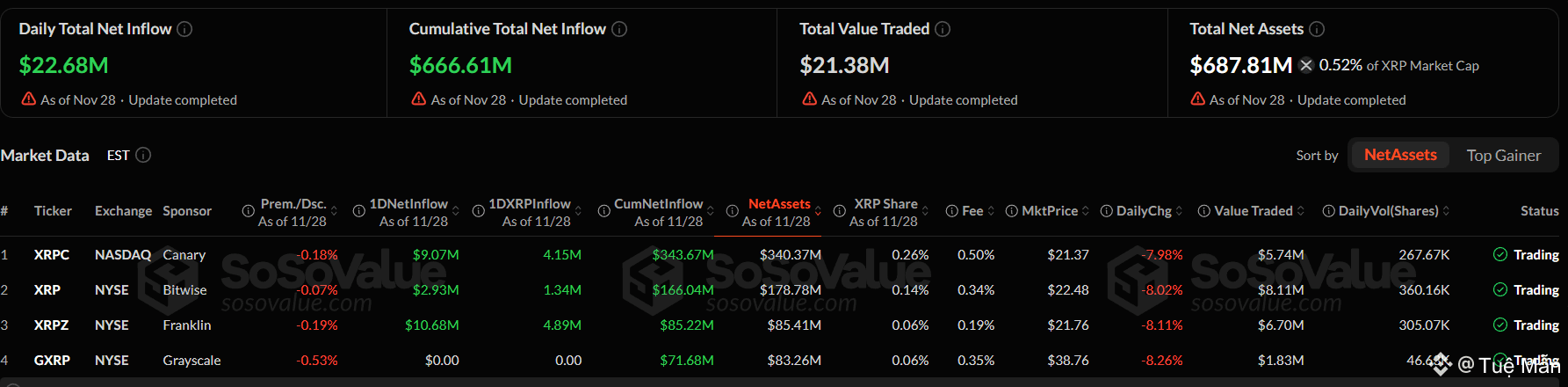Click the EST timezone info icon
1568x387 pixels.
click(143, 155)
